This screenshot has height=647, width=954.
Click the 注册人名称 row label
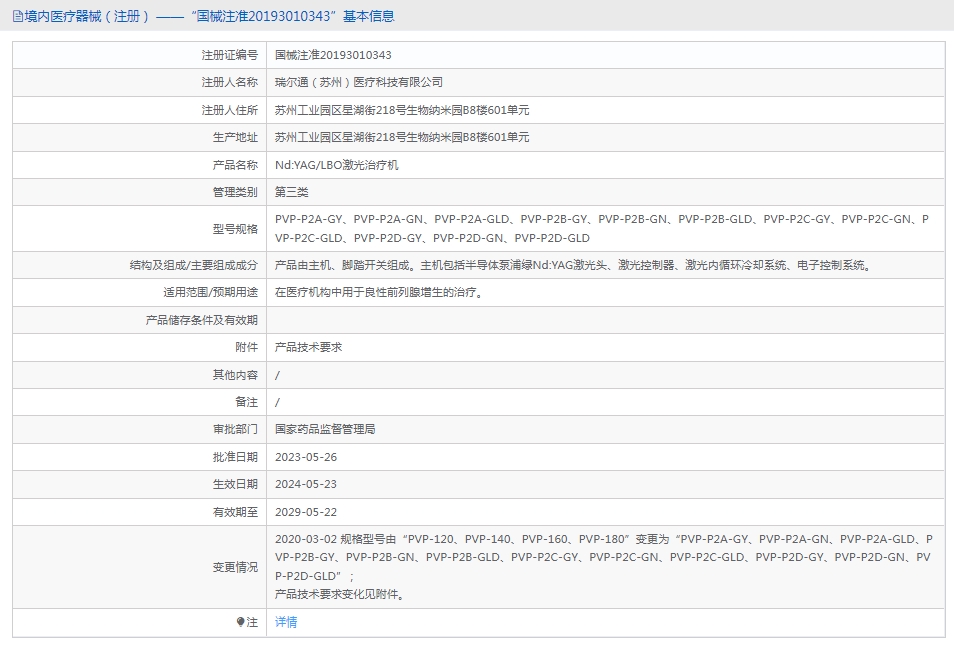[x=230, y=82]
